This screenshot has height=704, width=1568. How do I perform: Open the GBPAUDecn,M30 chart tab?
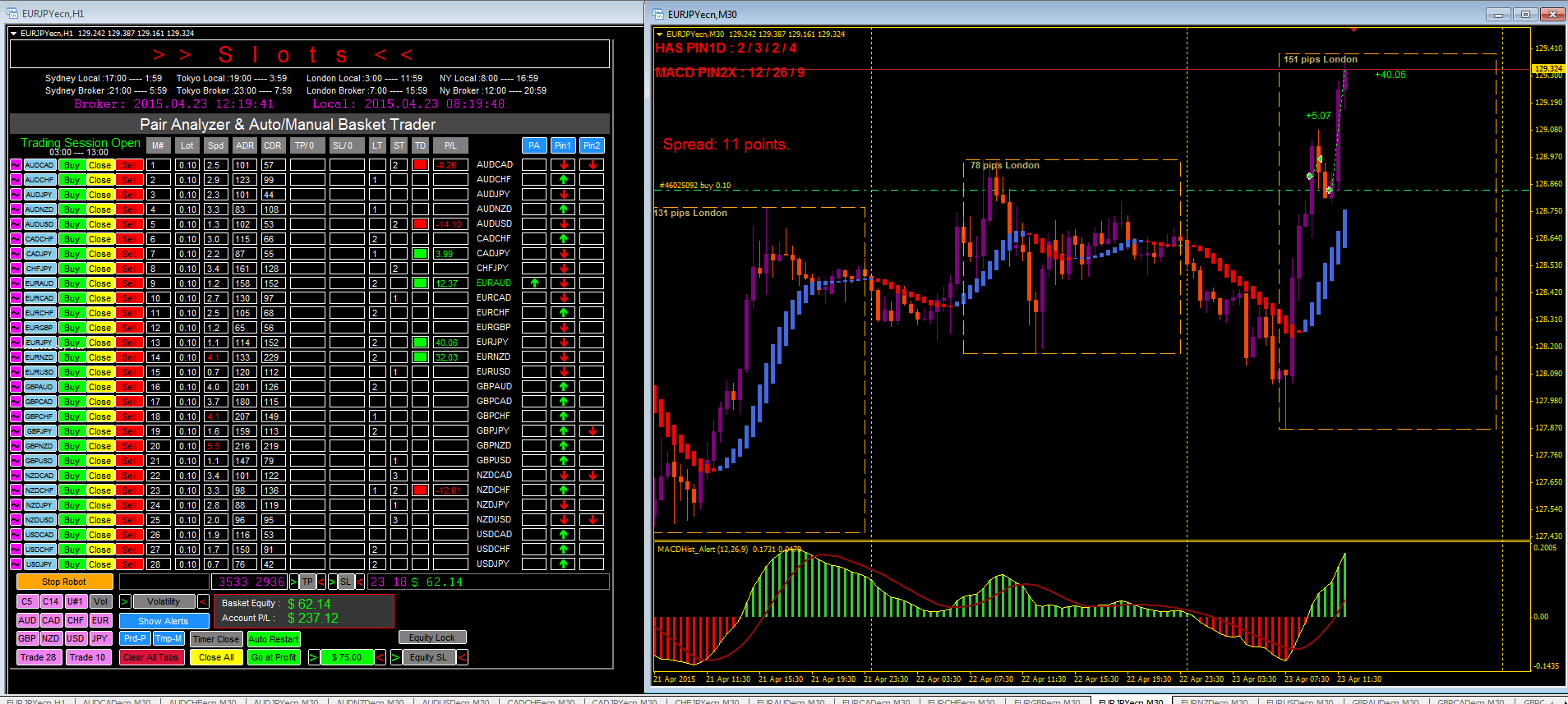coord(1385,701)
